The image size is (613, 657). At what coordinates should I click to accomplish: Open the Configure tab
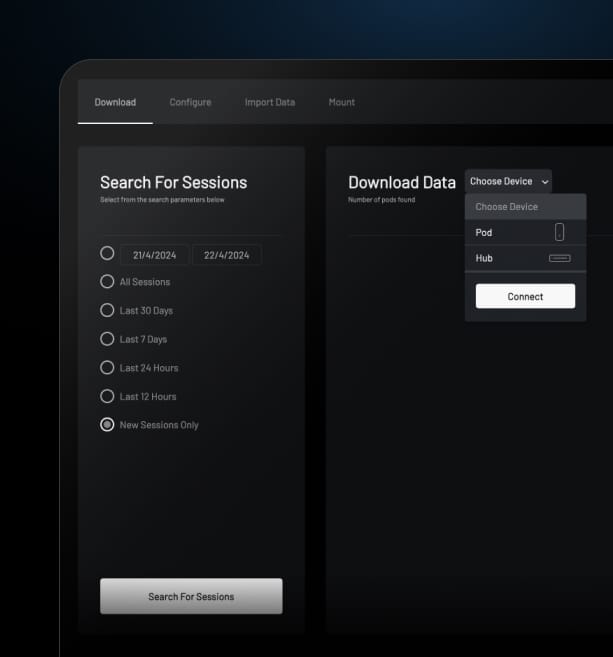click(x=190, y=102)
